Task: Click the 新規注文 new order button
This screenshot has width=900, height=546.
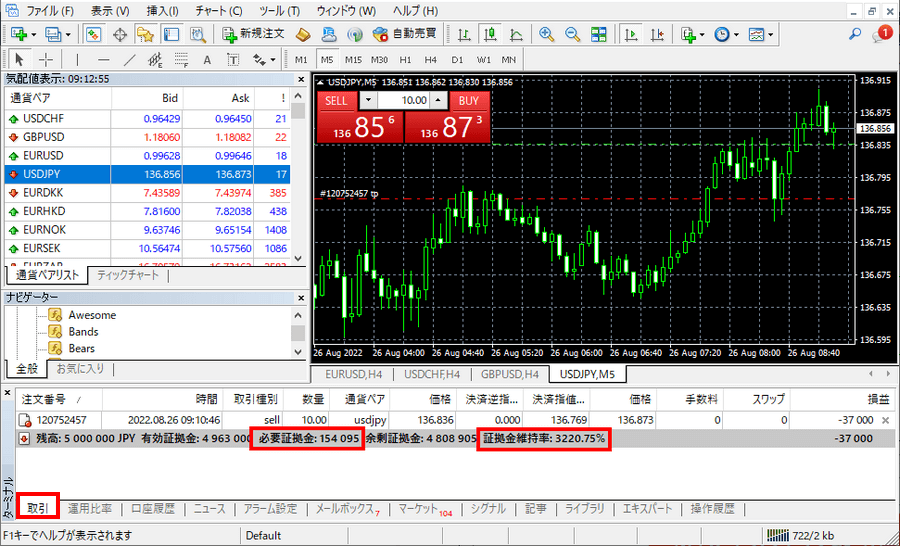Action: [253, 34]
